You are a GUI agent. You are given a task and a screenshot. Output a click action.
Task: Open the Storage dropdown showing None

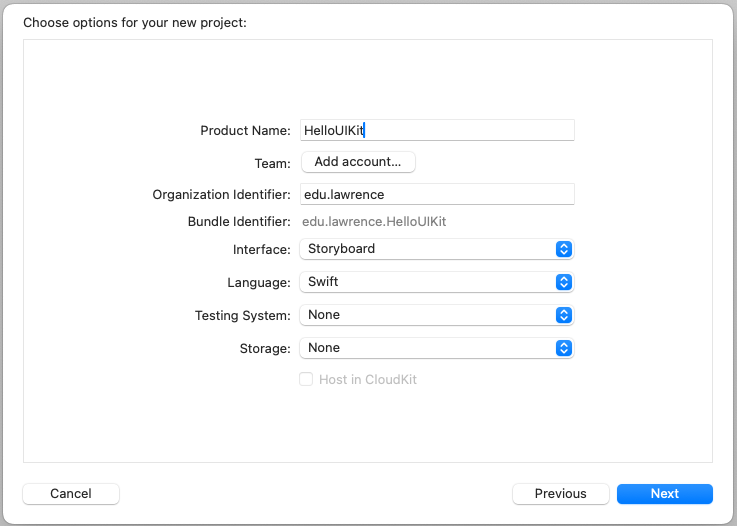point(437,348)
